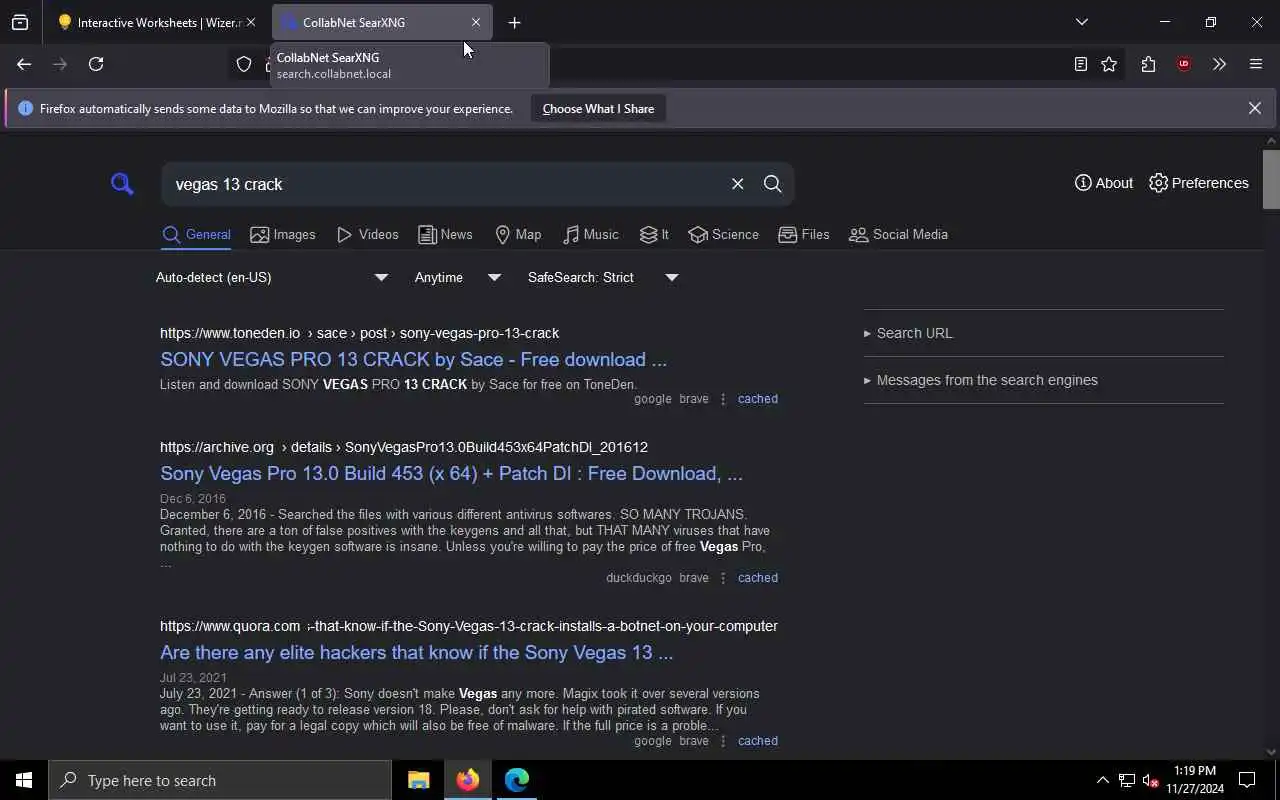Screen dimensions: 1280x800
Task: Switch to the Files category tab
Action: pos(804,234)
